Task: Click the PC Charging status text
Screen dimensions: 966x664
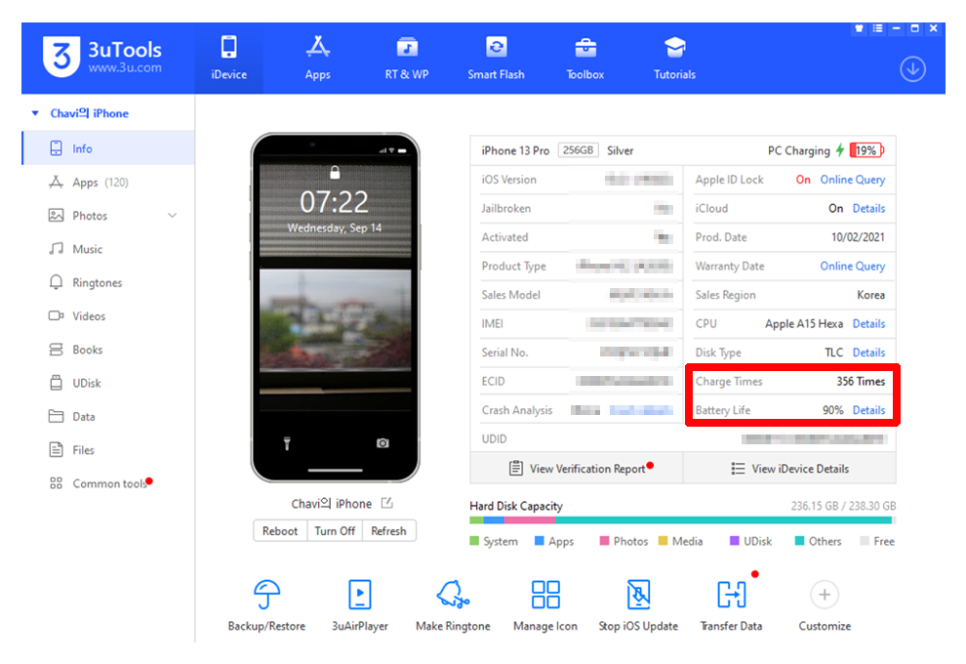Action: [x=798, y=151]
